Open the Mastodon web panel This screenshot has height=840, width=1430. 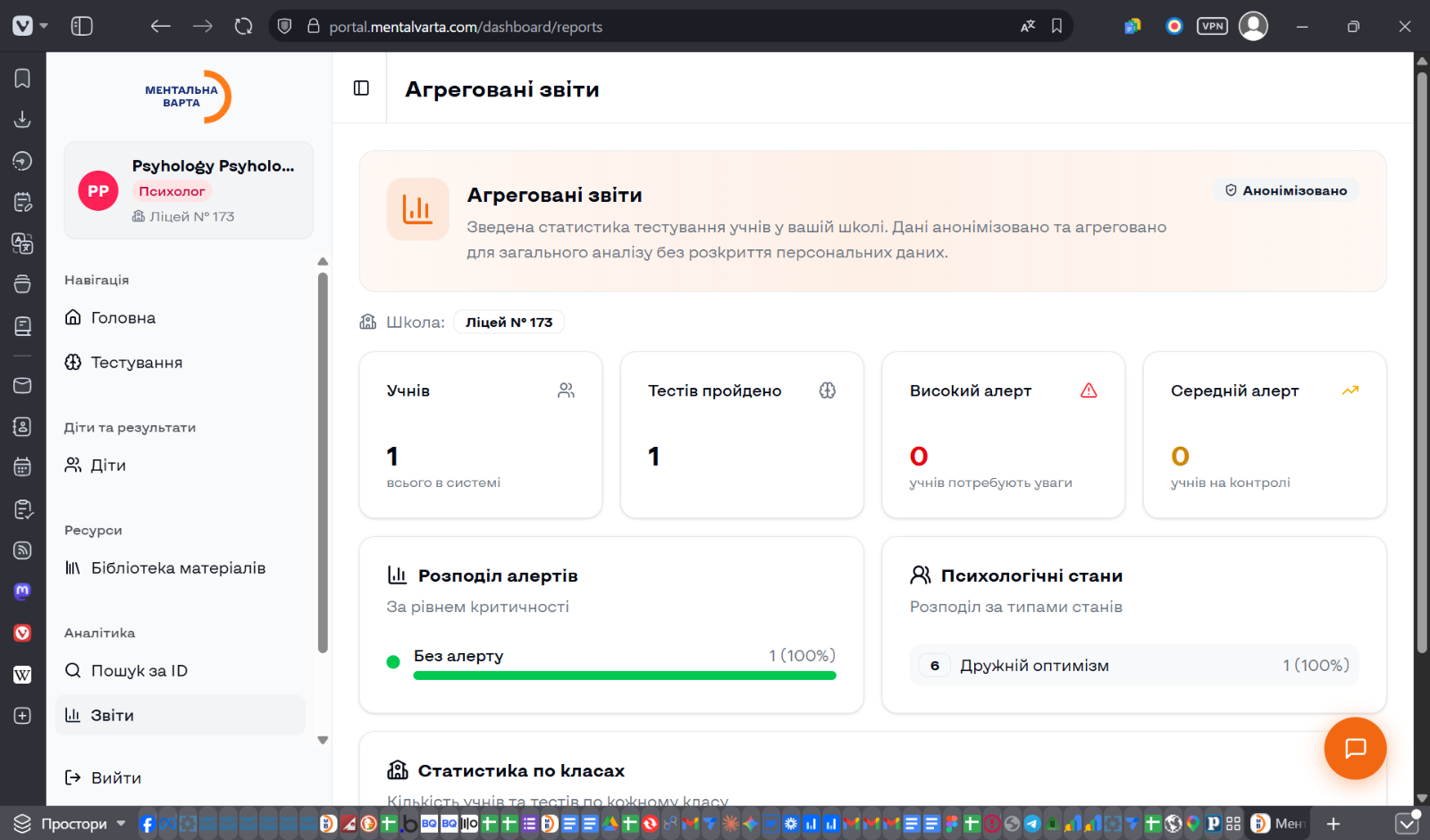pyautogui.click(x=22, y=592)
